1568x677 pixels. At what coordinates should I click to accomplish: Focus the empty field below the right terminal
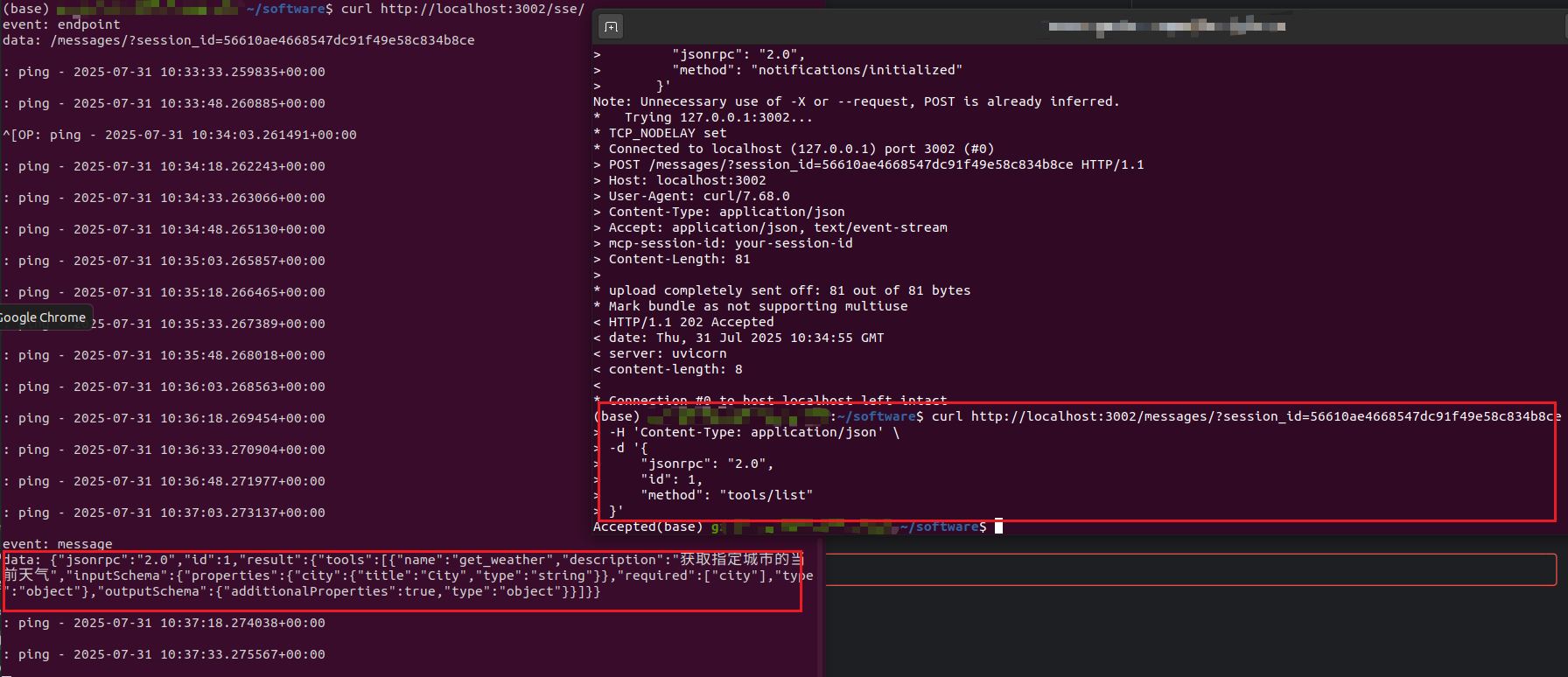point(1190,569)
